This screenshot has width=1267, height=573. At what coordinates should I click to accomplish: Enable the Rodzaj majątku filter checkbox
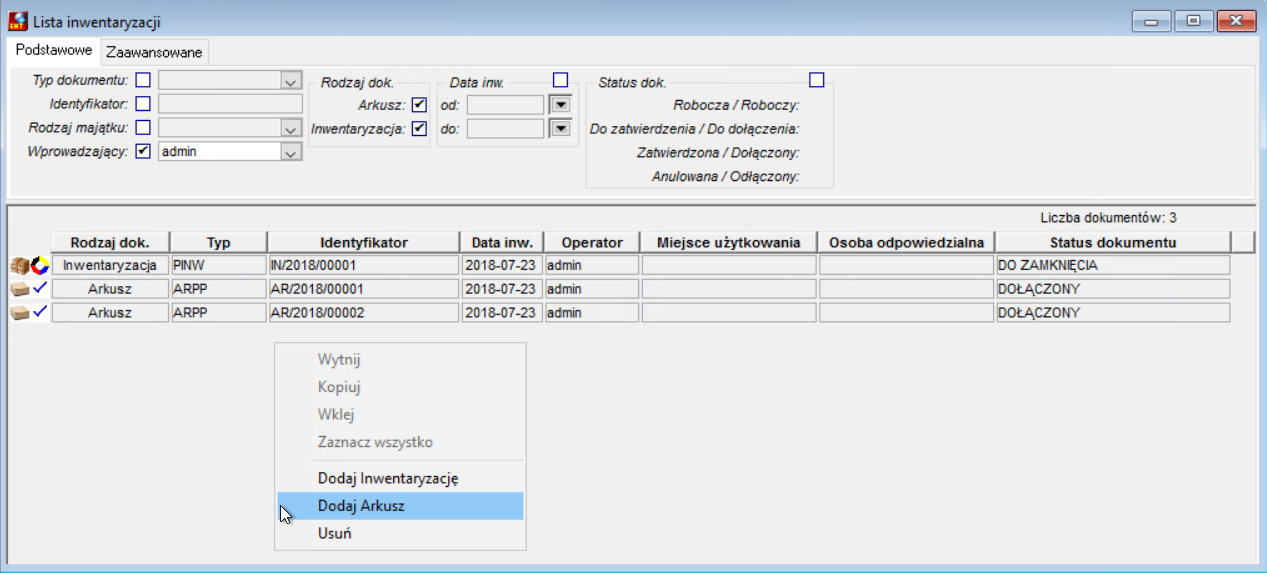143,127
